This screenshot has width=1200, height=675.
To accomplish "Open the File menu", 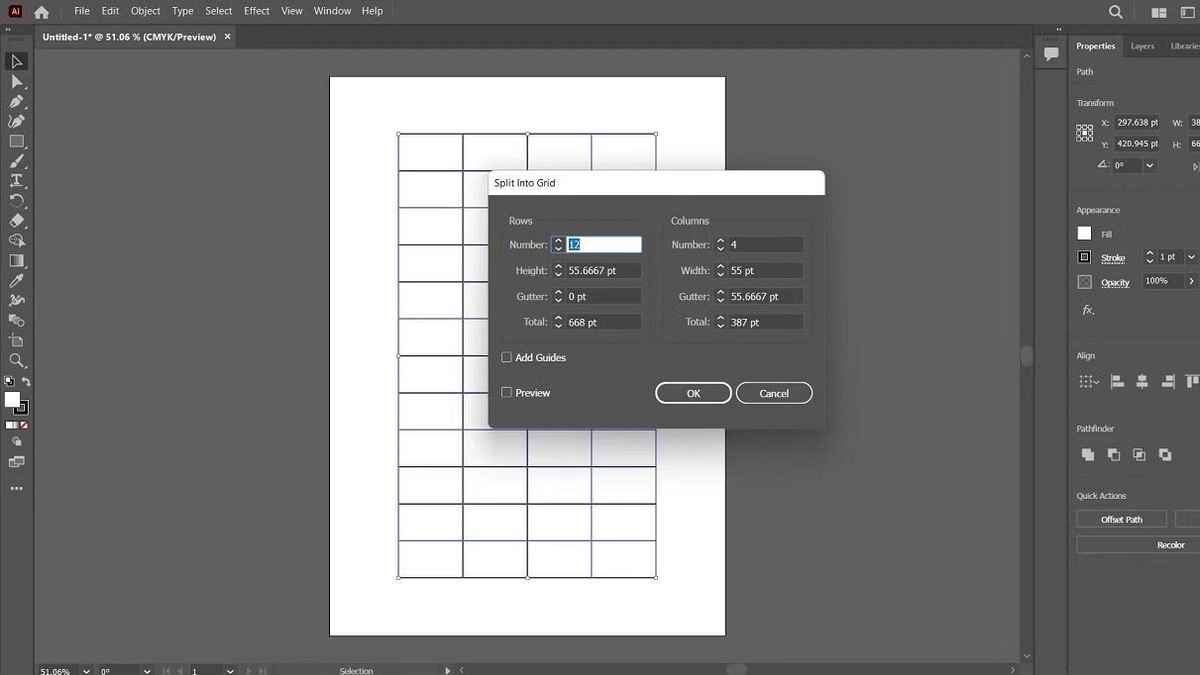I will [x=82, y=11].
